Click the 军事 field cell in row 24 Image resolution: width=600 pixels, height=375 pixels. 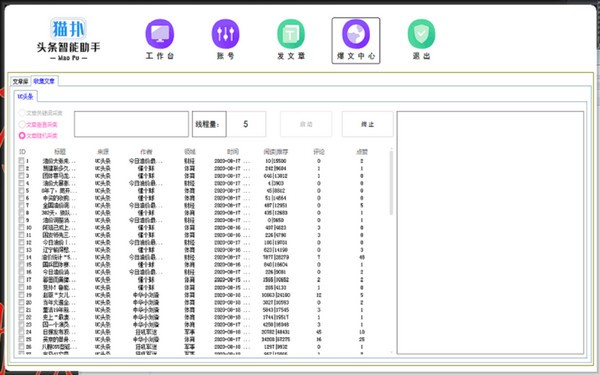(189, 332)
